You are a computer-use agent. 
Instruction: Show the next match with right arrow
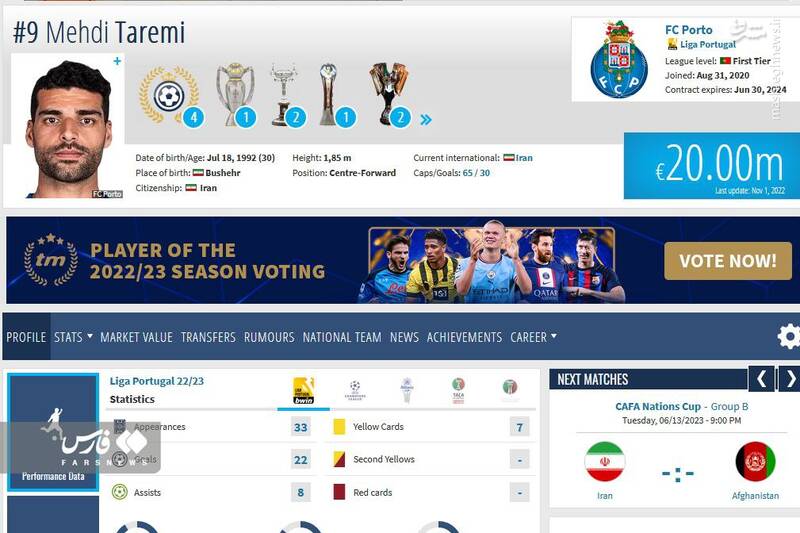pos(790,379)
